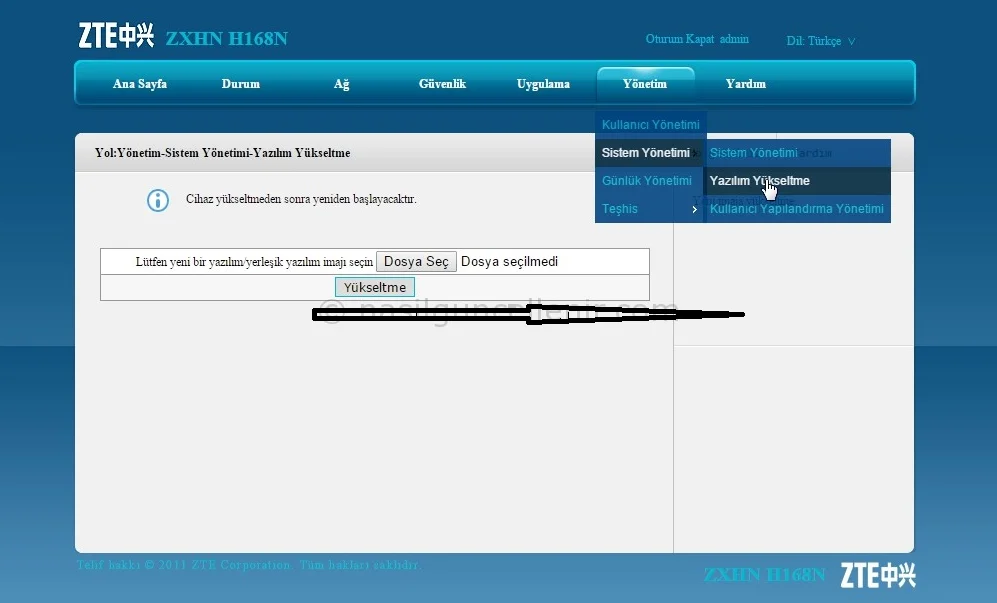Select Yazılım Yükseltme in the submenu
Screen dimensions: 997x603
click(x=759, y=181)
